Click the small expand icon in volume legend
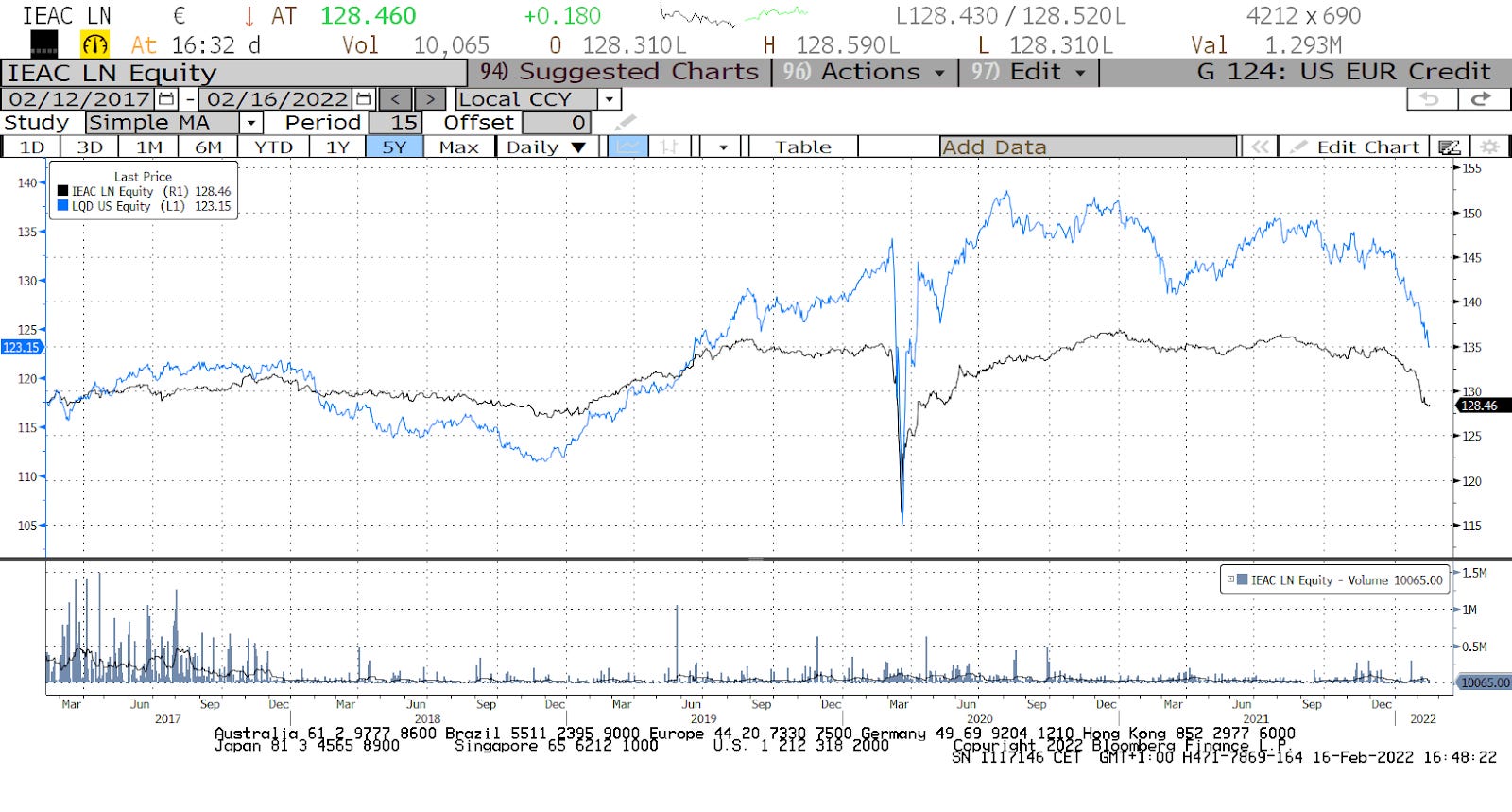 (1230, 579)
